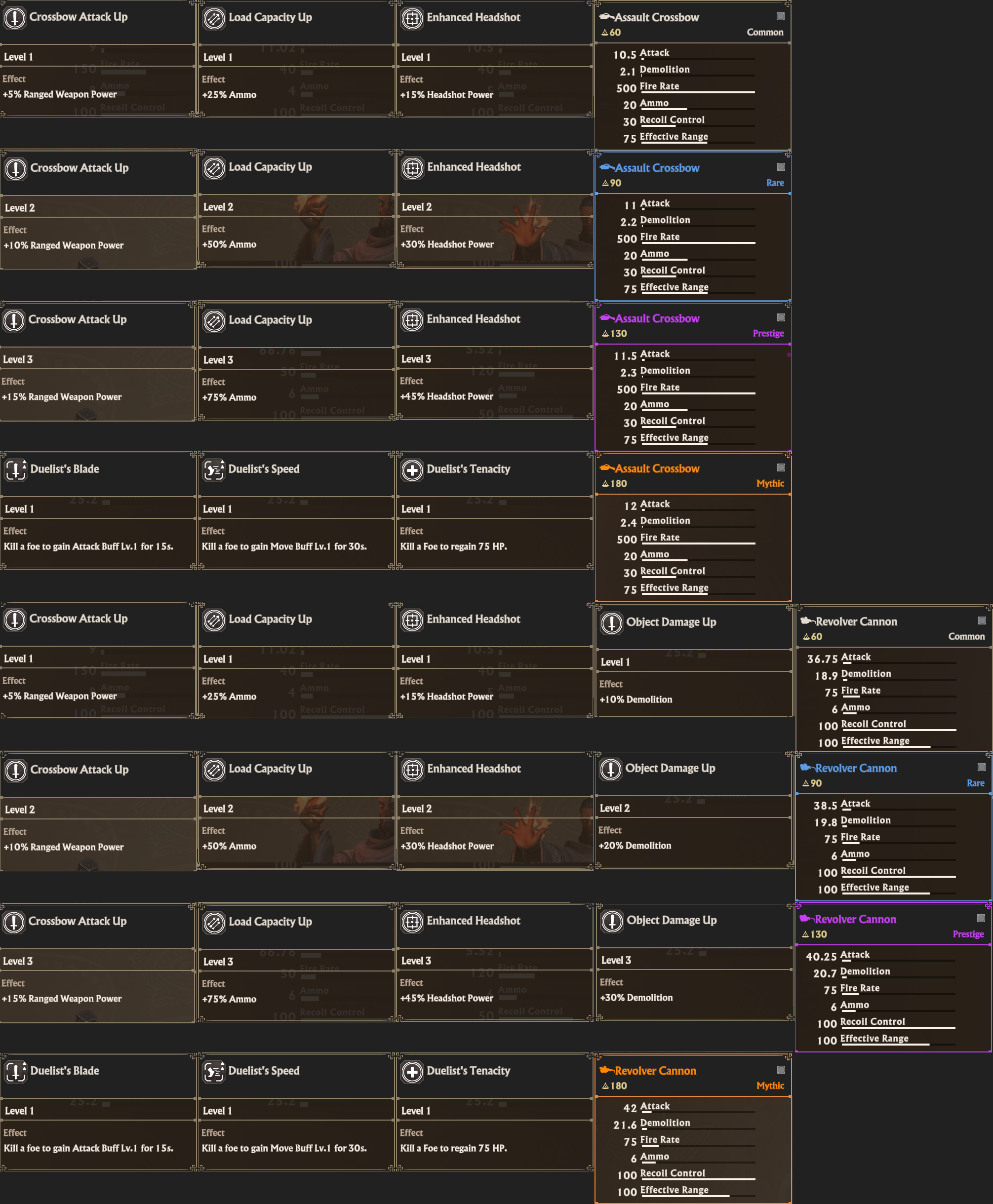993x1204 pixels.
Task: Click Enhanced Headshot icon beside Rare Assault Crossbow
Action: (x=412, y=167)
